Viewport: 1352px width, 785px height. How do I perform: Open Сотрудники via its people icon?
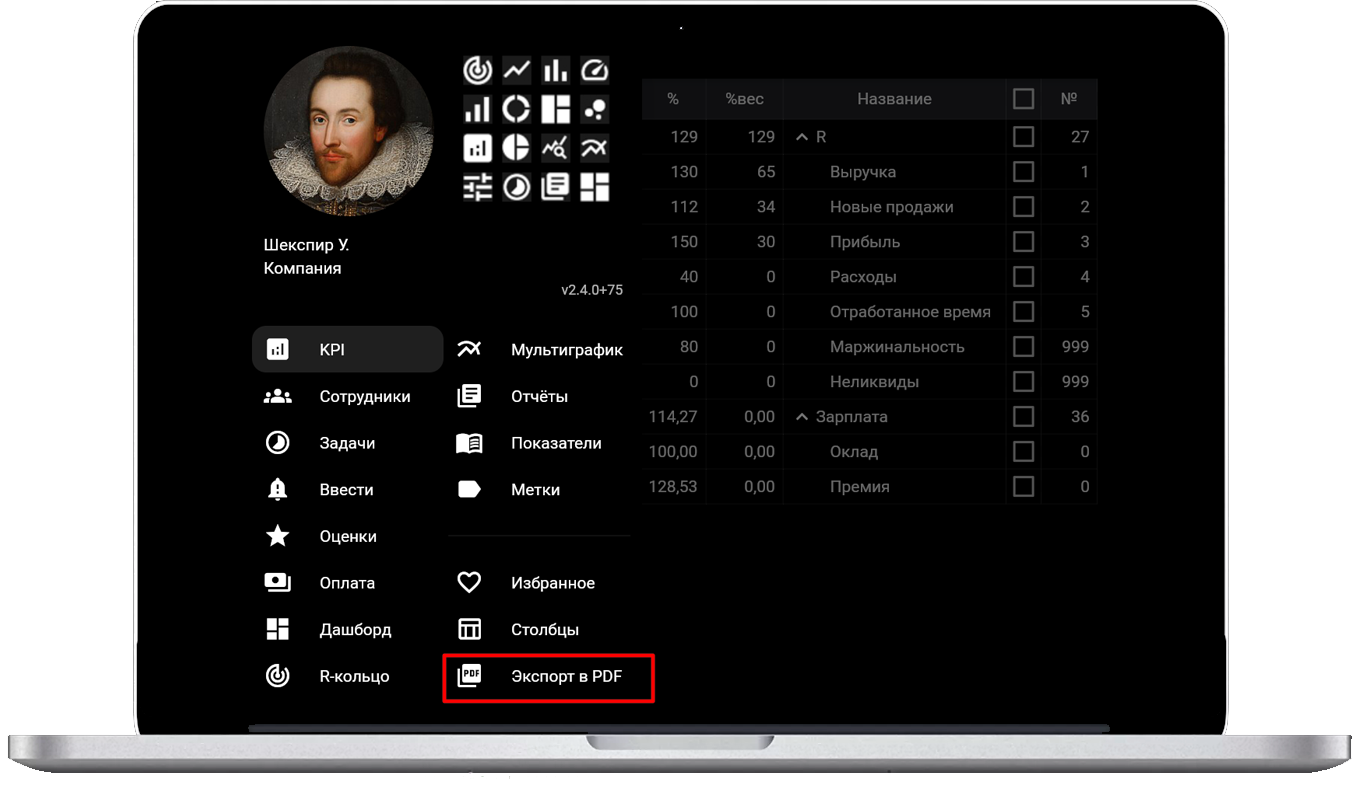click(x=277, y=397)
